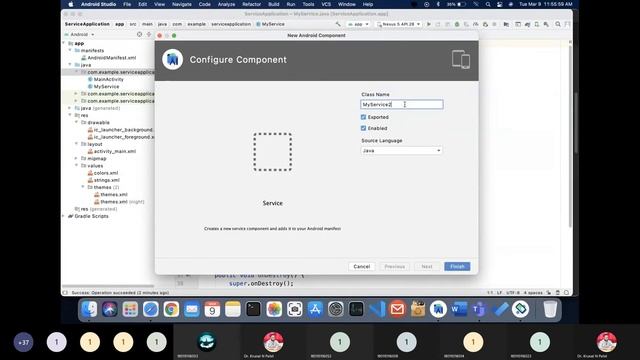Click the Cancel button

[x=362, y=267]
